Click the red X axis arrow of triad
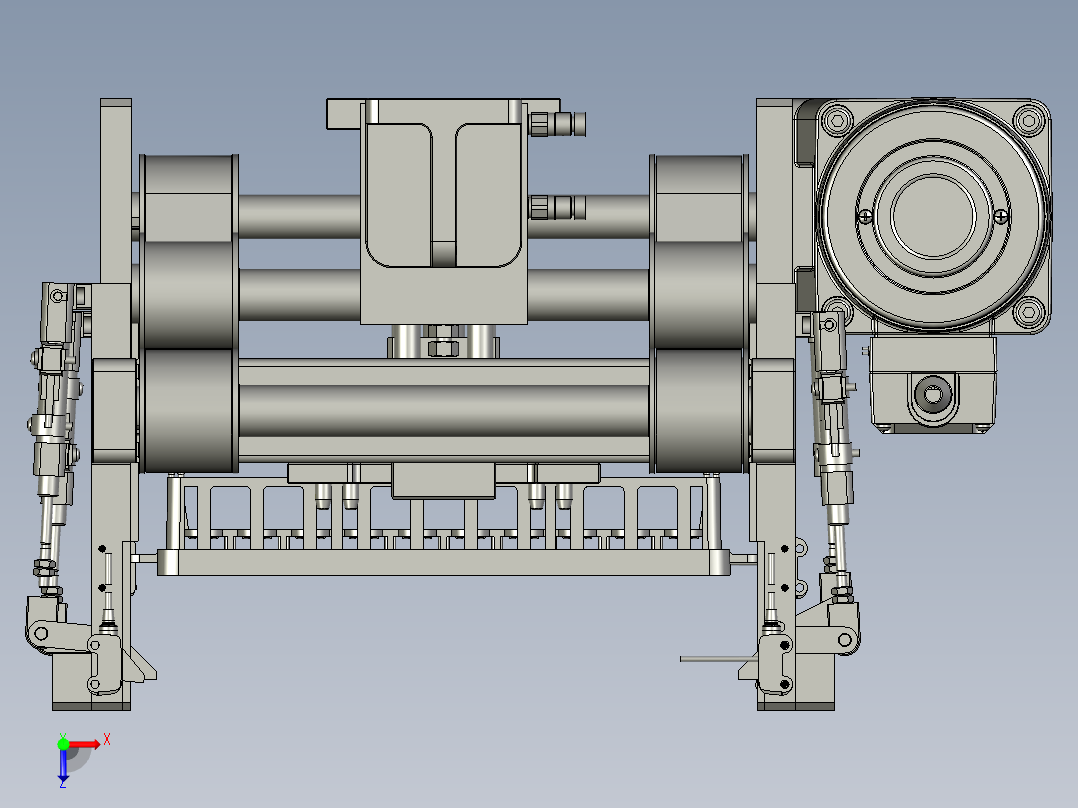This screenshot has width=1078, height=808. pos(85,744)
